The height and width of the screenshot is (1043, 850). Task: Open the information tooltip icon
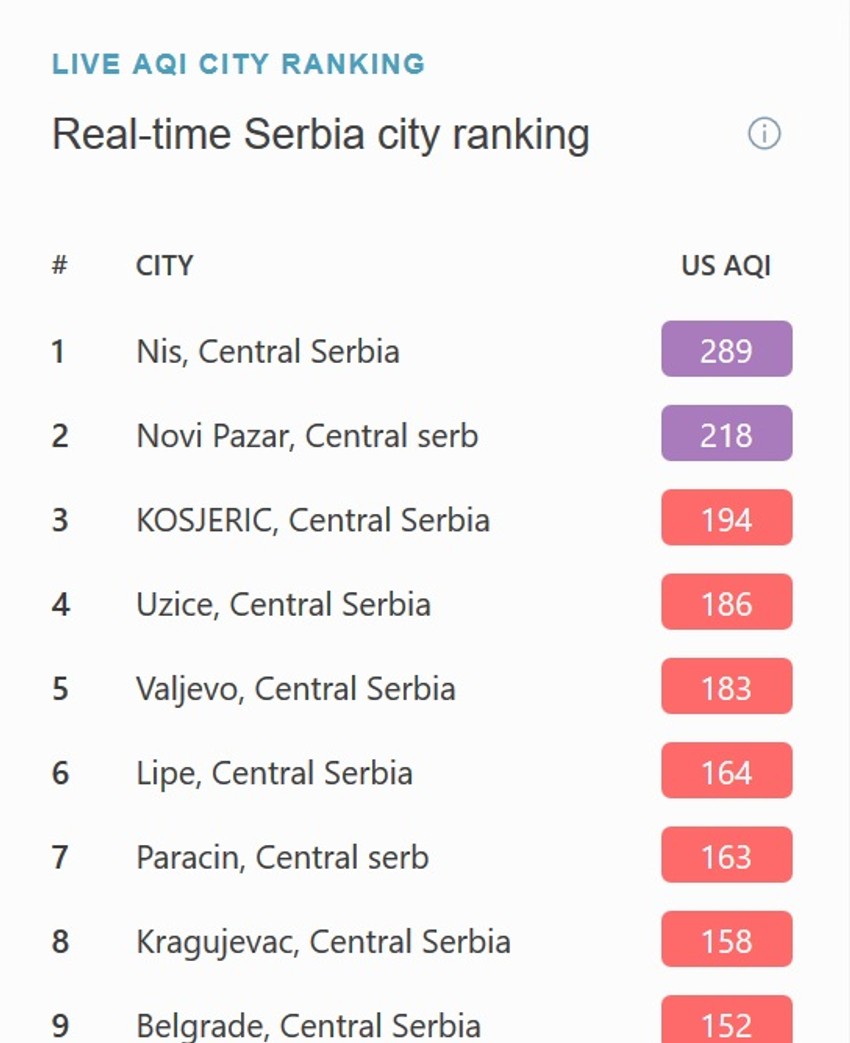pyautogui.click(x=763, y=132)
